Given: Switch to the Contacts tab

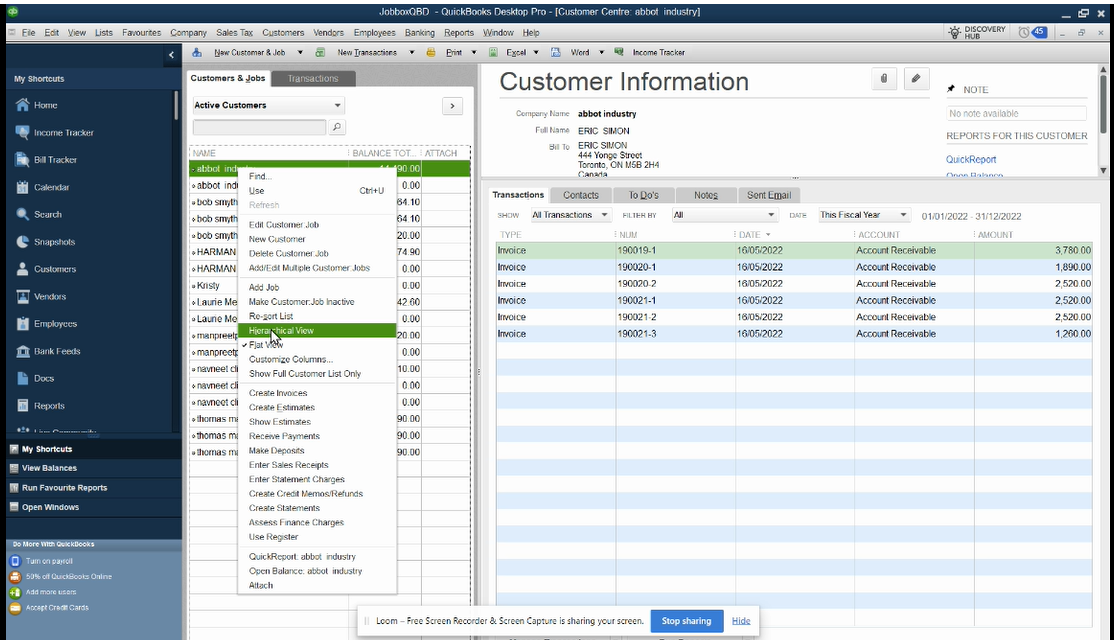Looking at the screenshot, I should coord(580,195).
